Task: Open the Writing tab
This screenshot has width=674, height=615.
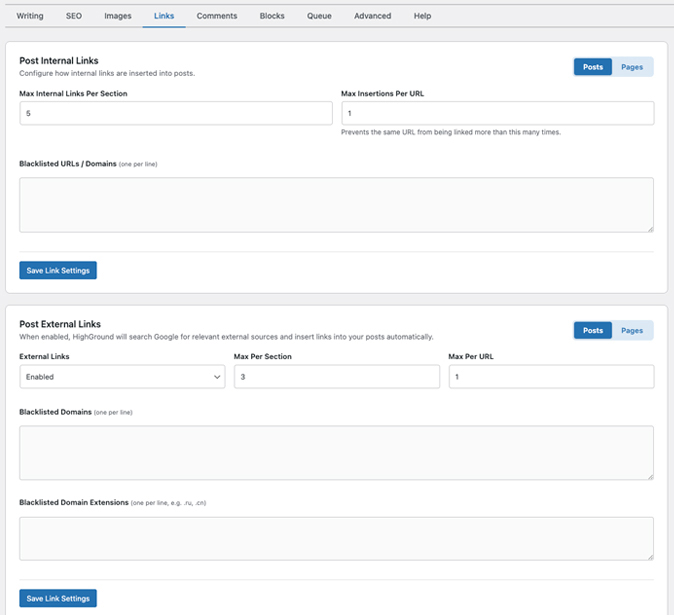Action: pyautogui.click(x=30, y=16)
